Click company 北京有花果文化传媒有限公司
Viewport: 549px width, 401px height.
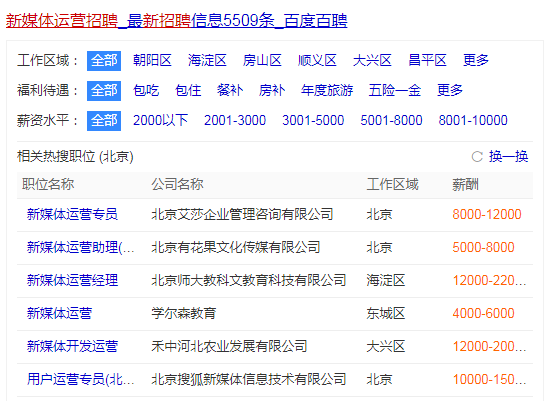point(236,248)
